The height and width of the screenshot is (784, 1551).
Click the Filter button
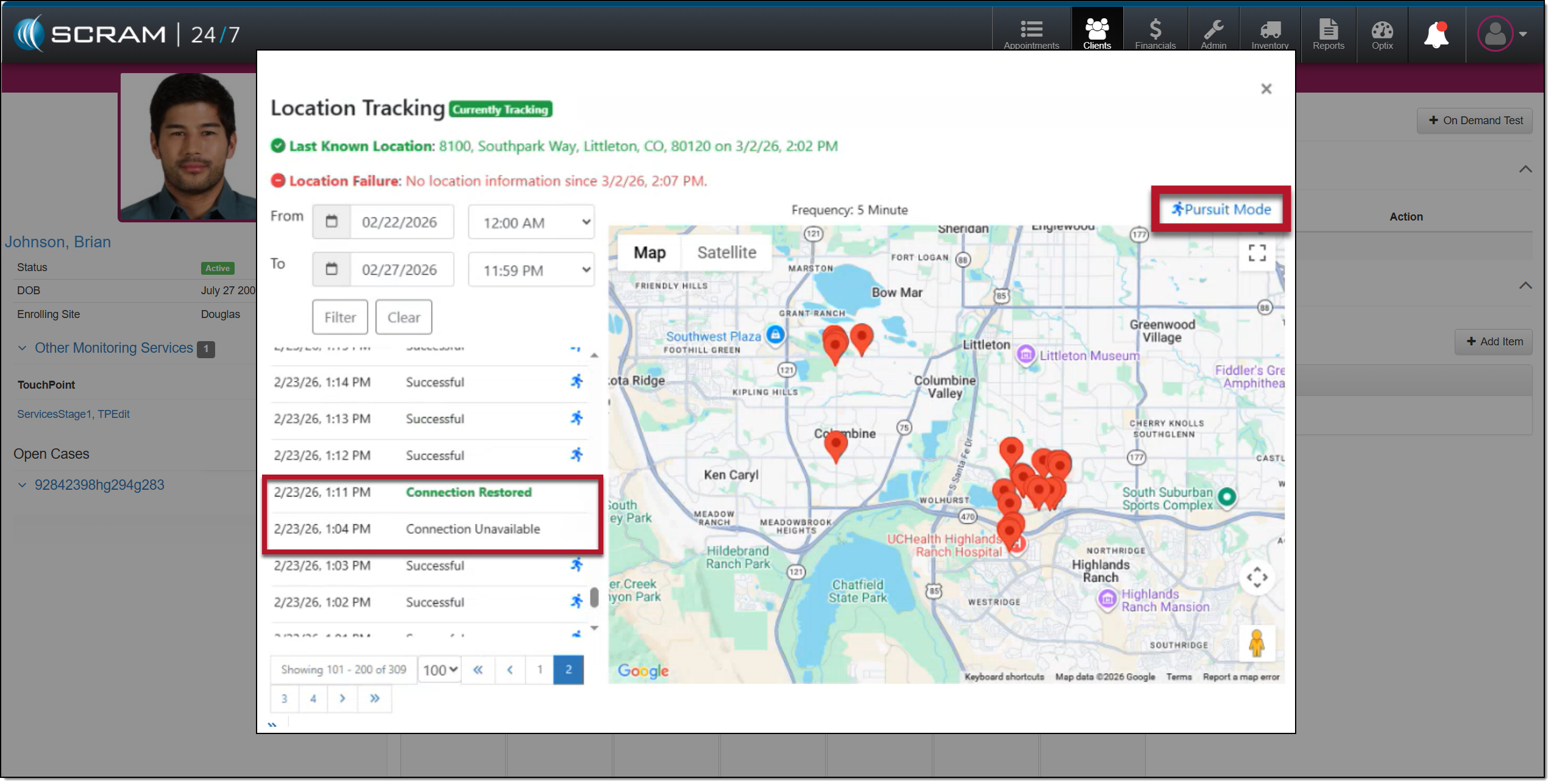tap(340, 318)
